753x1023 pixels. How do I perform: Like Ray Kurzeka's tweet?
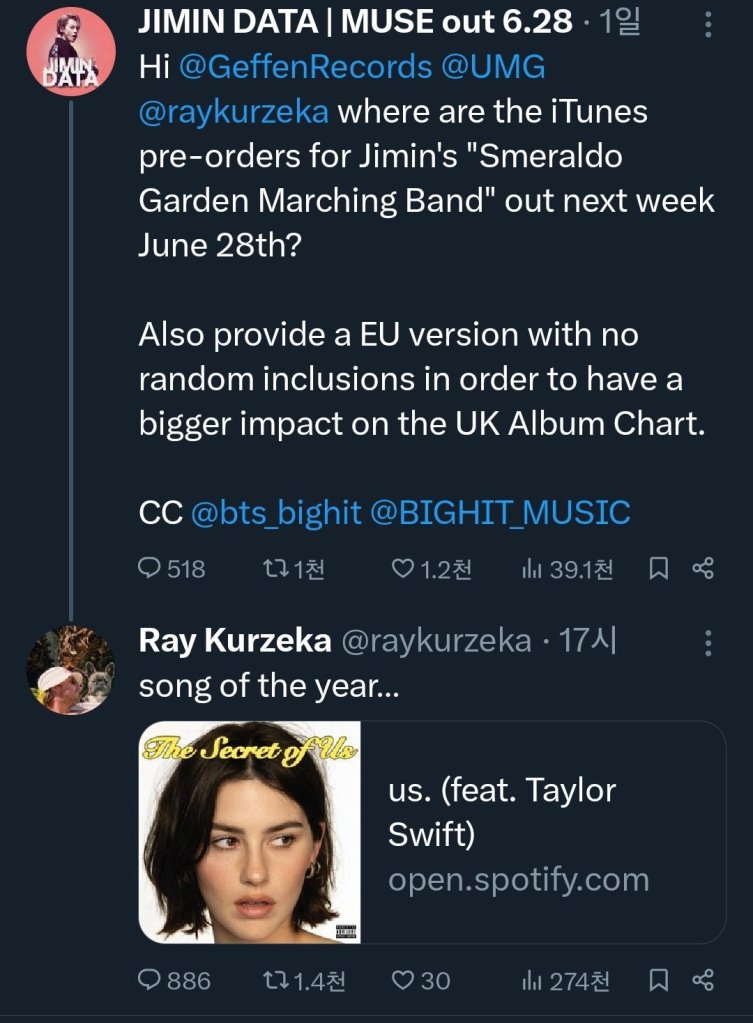point(402,980)
